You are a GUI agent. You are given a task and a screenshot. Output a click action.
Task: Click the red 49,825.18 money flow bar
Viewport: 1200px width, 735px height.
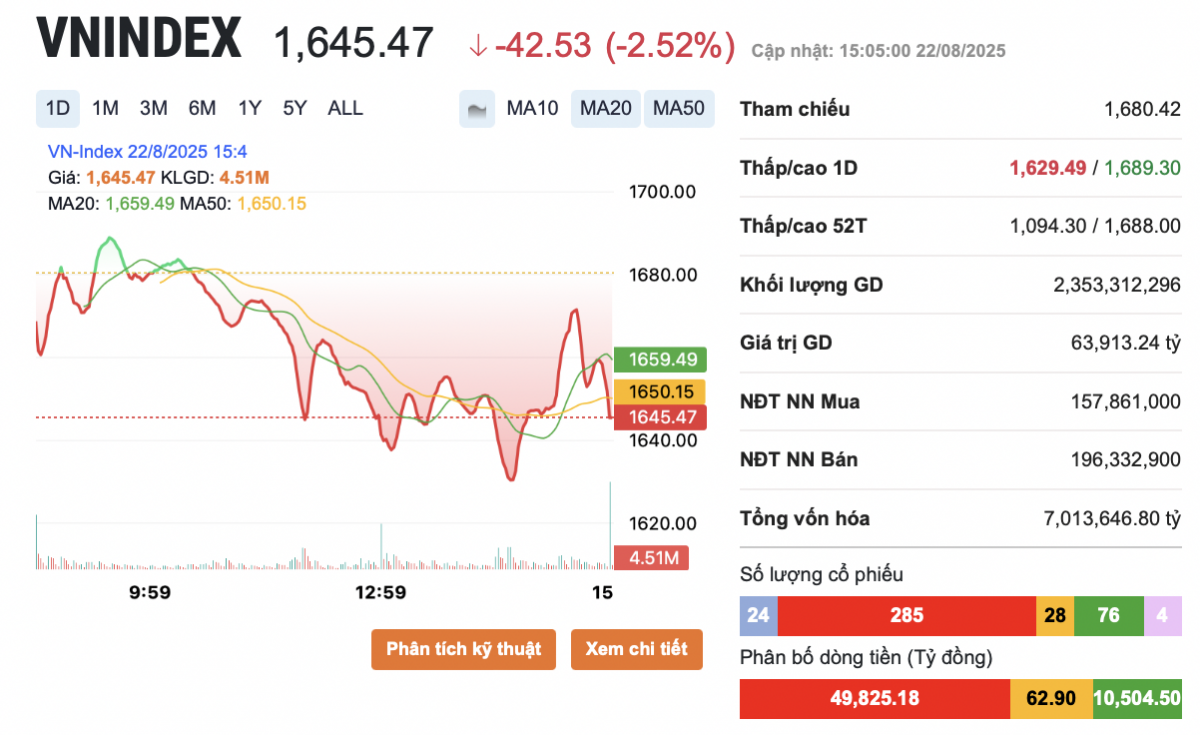tap(875, 698)
